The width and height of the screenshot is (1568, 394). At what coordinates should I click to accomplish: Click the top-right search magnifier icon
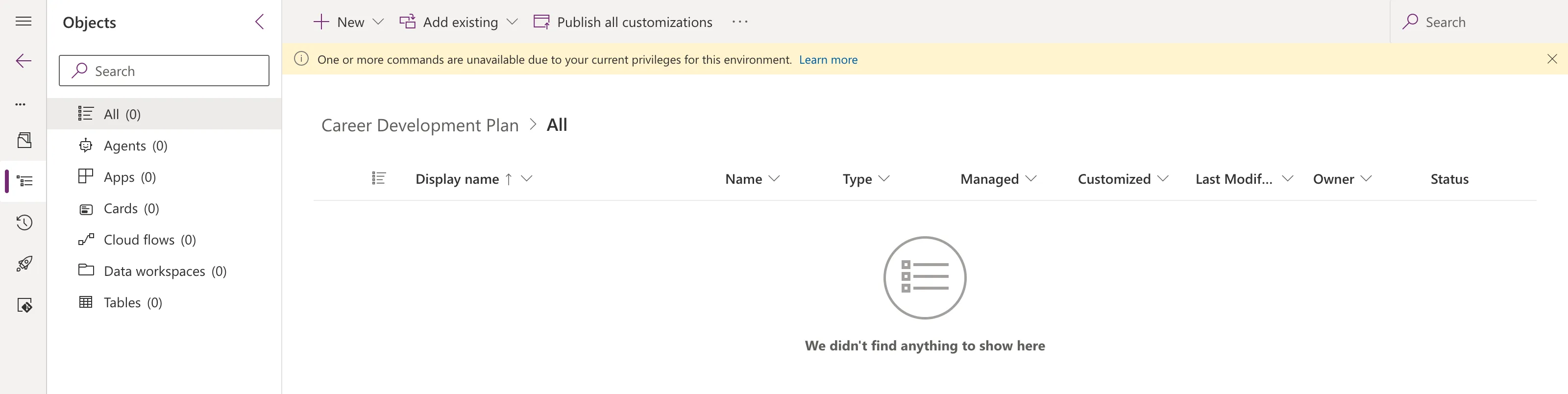click(1410, 22)
